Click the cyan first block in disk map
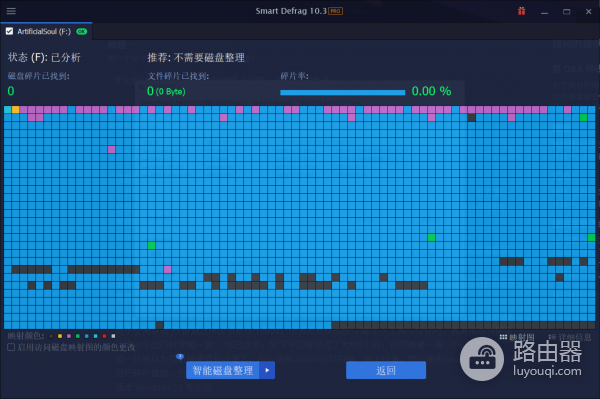 pos(8,110)
